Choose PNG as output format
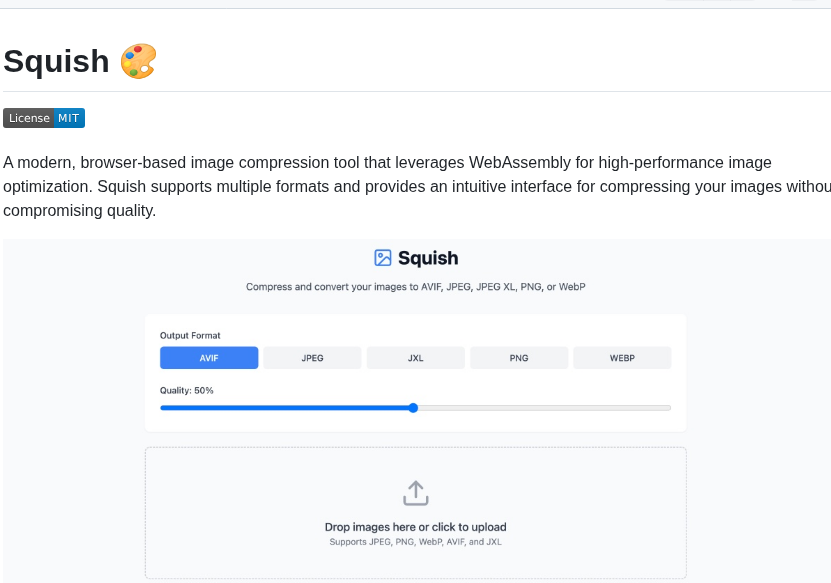831x583 pixels. (519, 358)
